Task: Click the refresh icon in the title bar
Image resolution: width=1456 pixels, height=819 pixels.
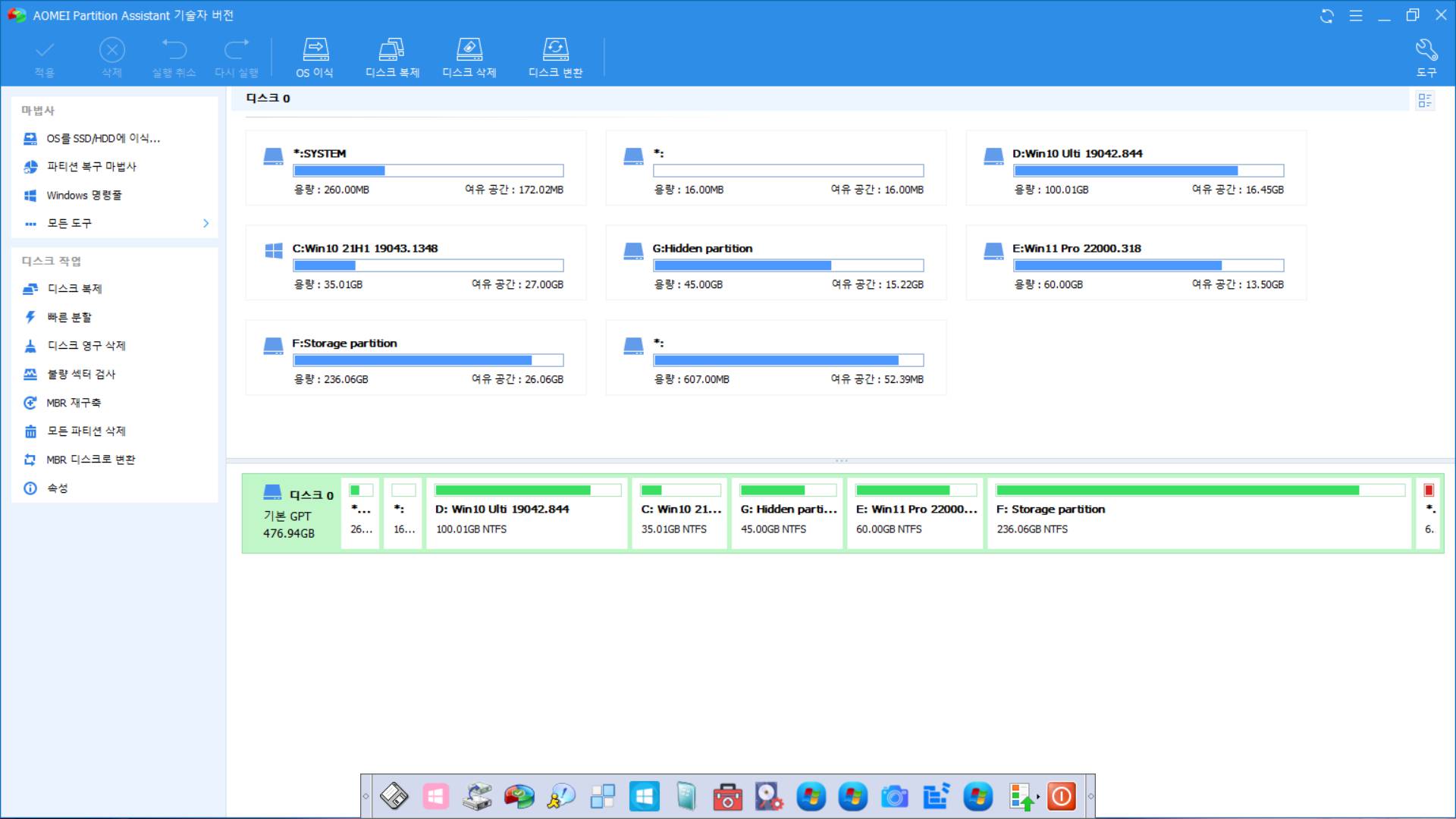Action: pos(1327,16)
